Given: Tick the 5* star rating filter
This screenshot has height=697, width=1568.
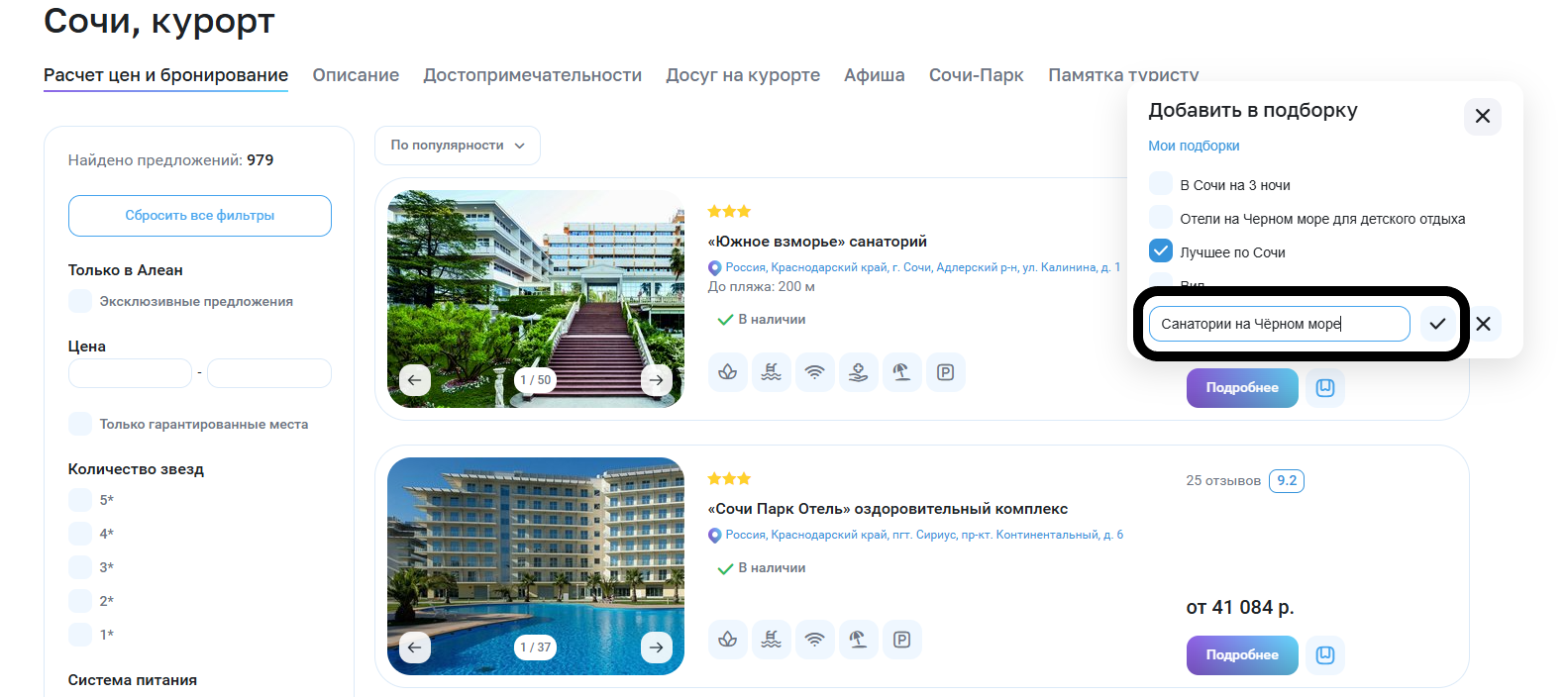Looking at the screenshot, I should pyautogui.click(x=80, y=500).
